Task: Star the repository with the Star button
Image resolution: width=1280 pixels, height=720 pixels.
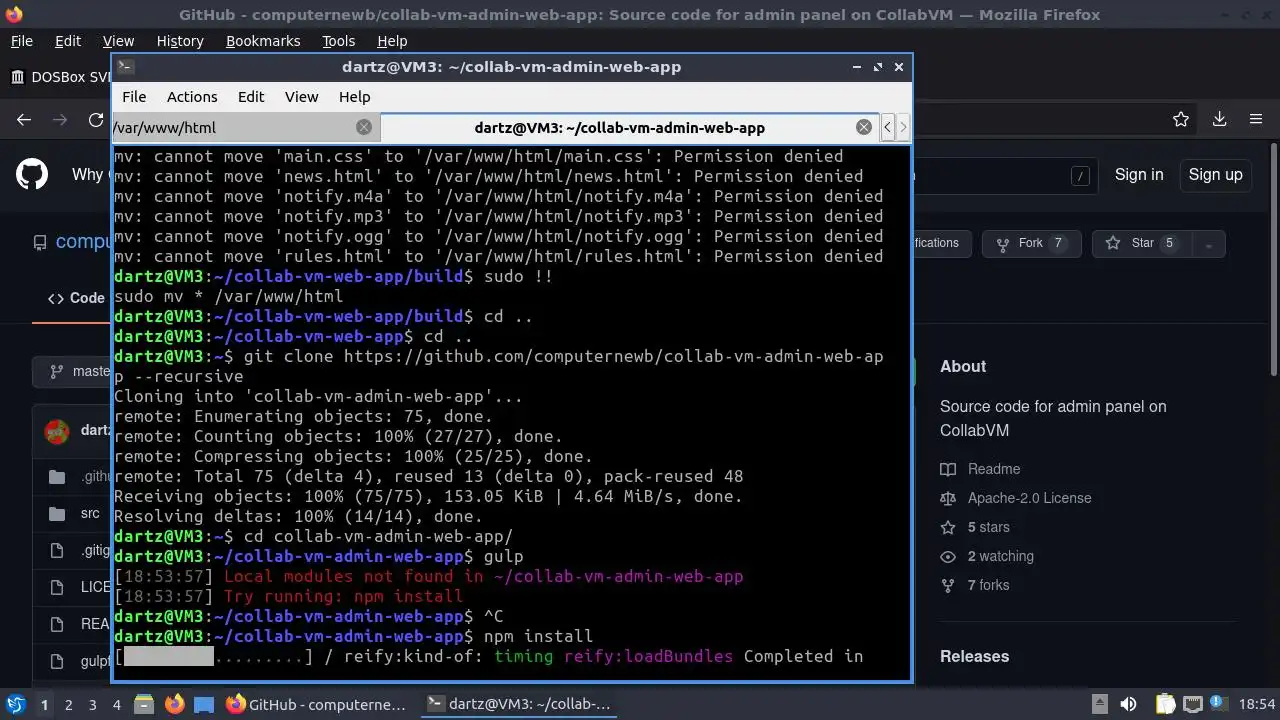Action: [1142, 243]
